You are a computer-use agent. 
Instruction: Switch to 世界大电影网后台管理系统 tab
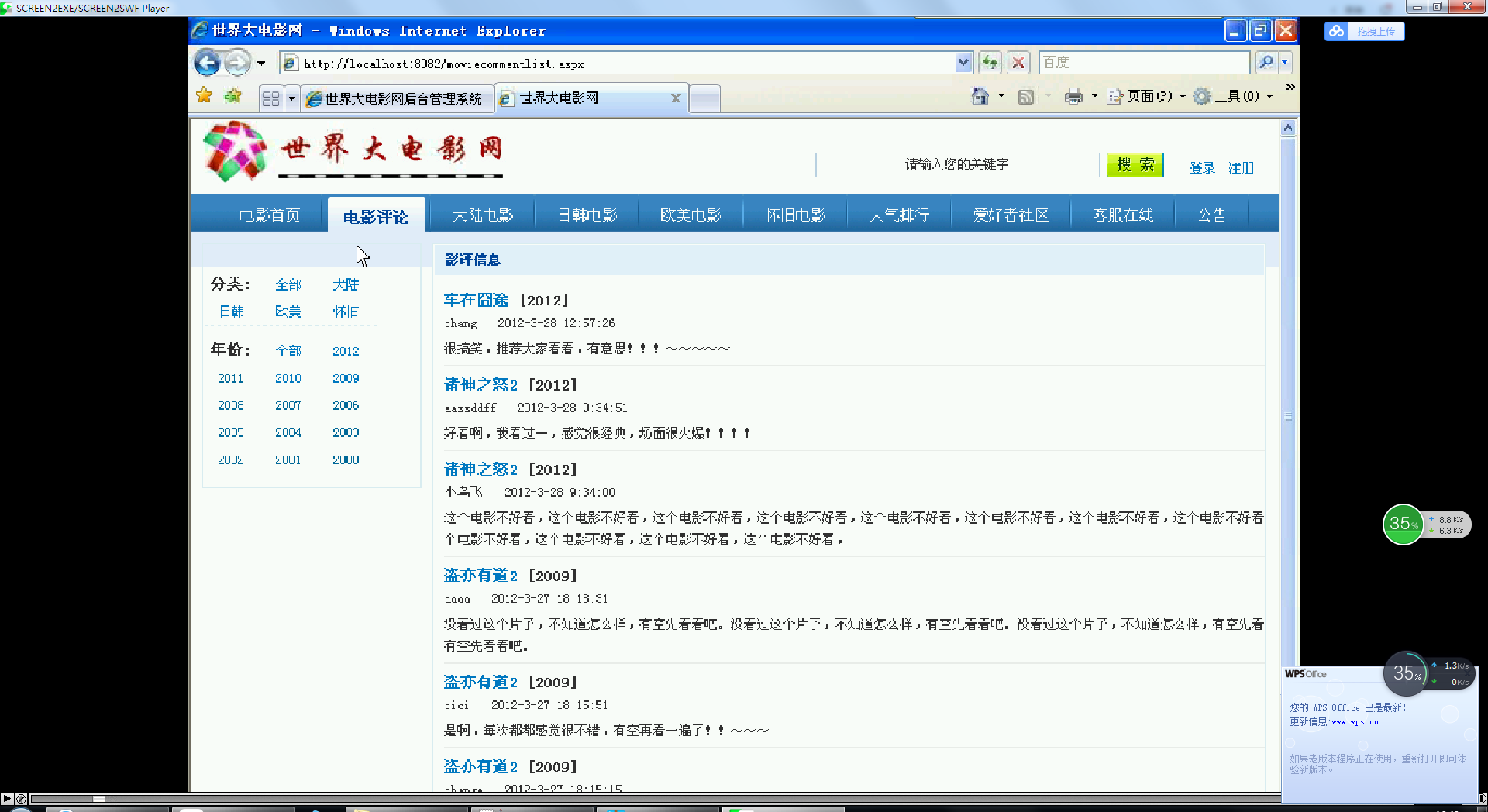(x=398, y=98)
